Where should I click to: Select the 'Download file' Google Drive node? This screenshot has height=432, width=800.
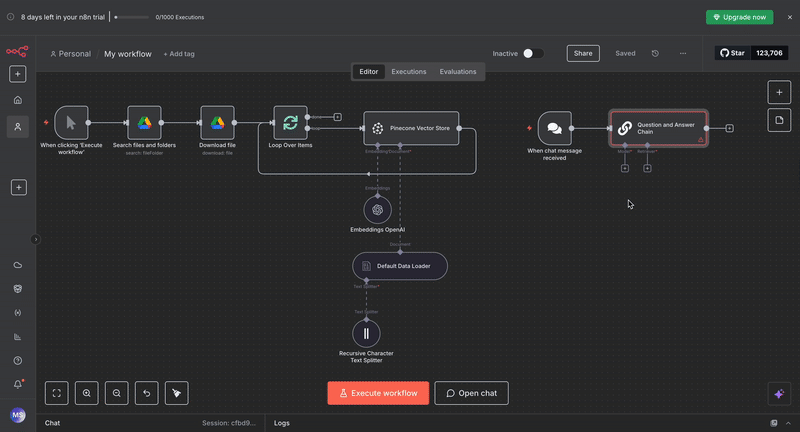tap(217, 123)
